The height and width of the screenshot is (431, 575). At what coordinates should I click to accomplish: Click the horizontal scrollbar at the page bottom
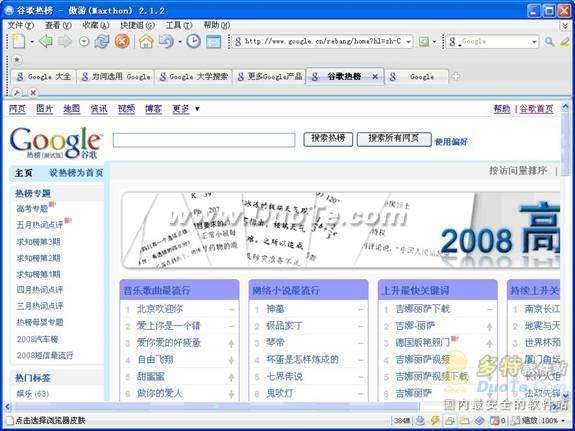tap(216, 406)
